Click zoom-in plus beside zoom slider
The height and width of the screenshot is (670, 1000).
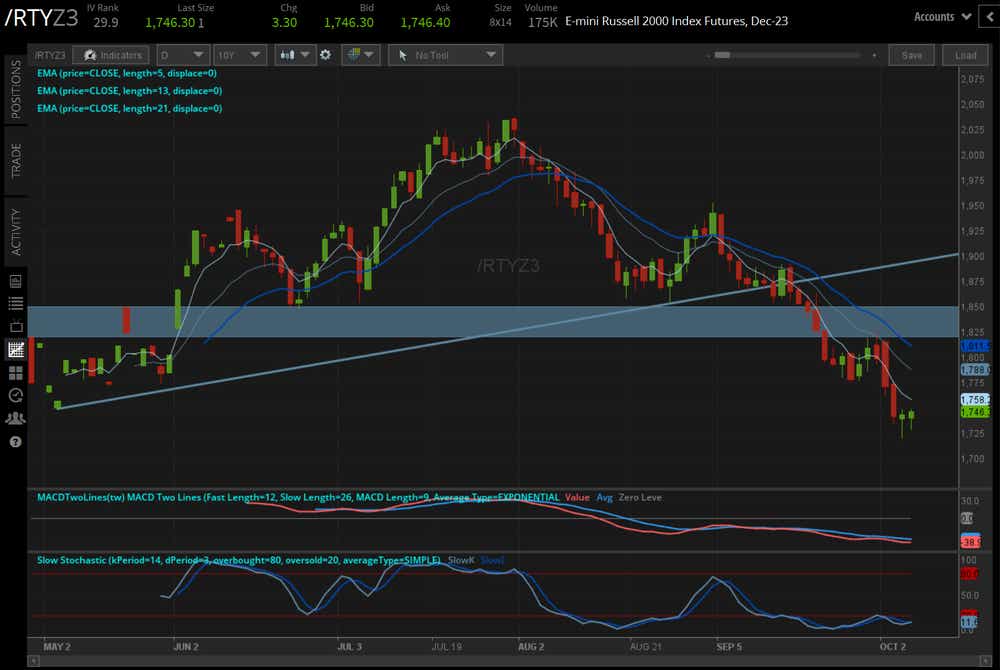pyautogui.click(x=874, y=55)
